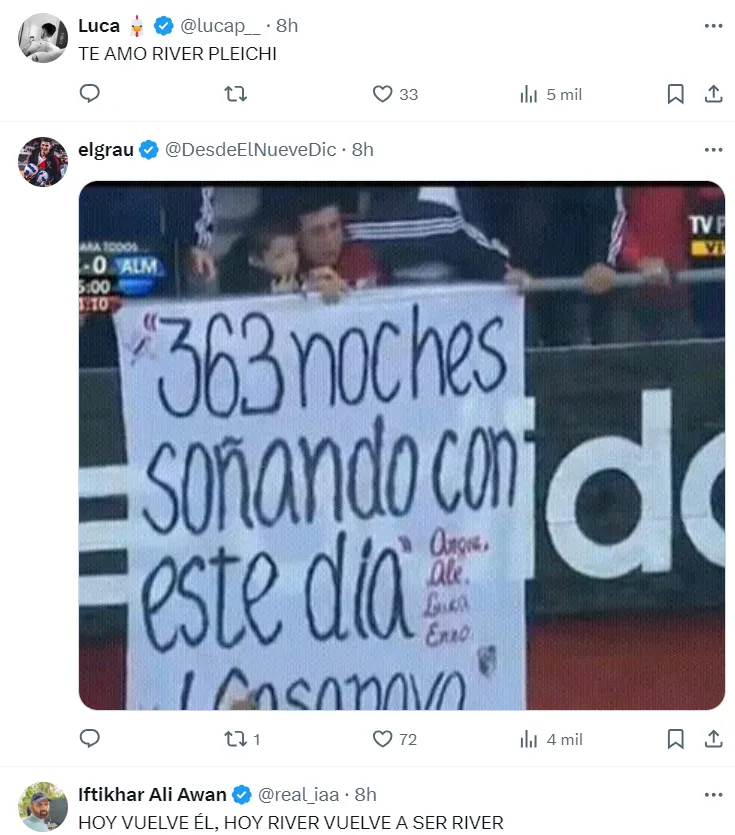Open more options menu on elgrau's tweet

click(713, 150)
